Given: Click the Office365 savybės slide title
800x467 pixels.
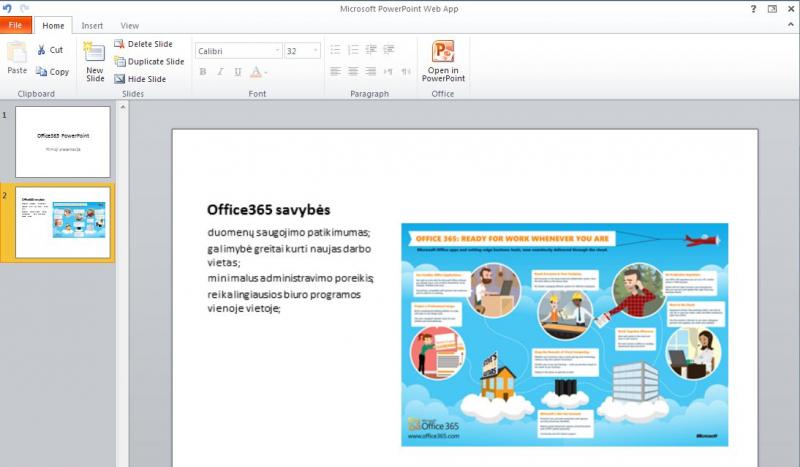Looking at the screenshot, I should pyautogui.click(x=268, y=210).
